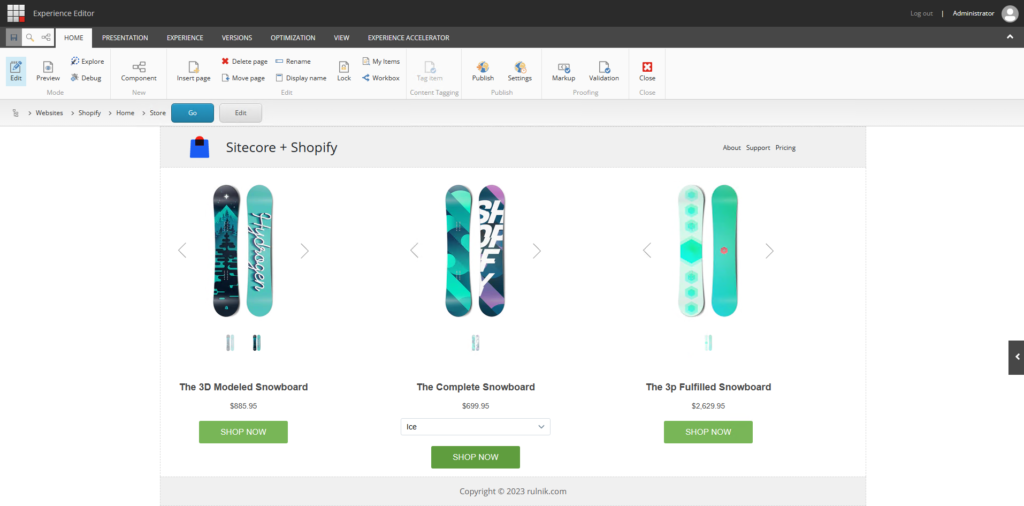Select second thumbnail of 3D Modeled Snowboard
The height and width of the screenshot is (506, 1024).
click(257, 343)
